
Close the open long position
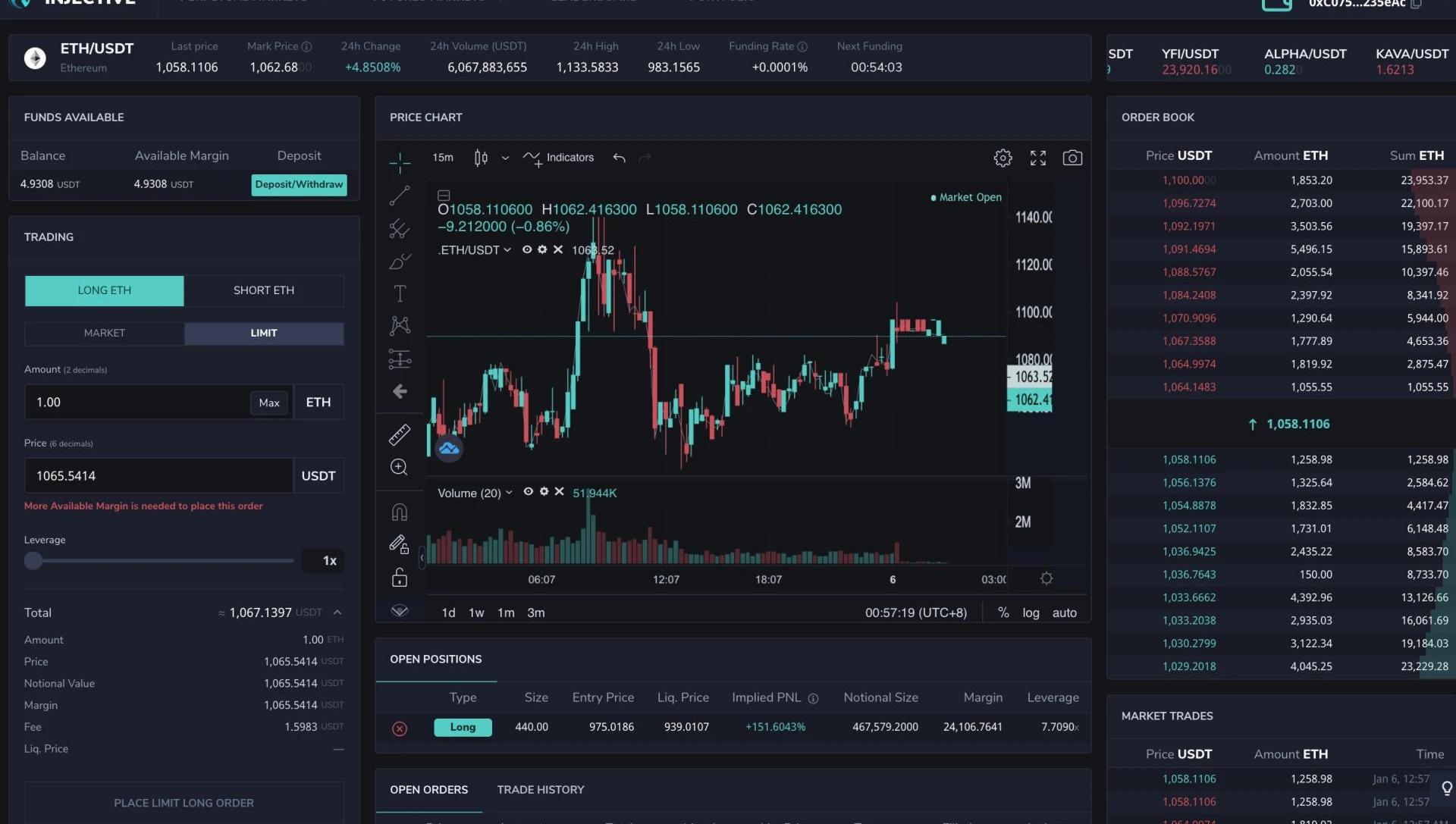tap(400, 728)
